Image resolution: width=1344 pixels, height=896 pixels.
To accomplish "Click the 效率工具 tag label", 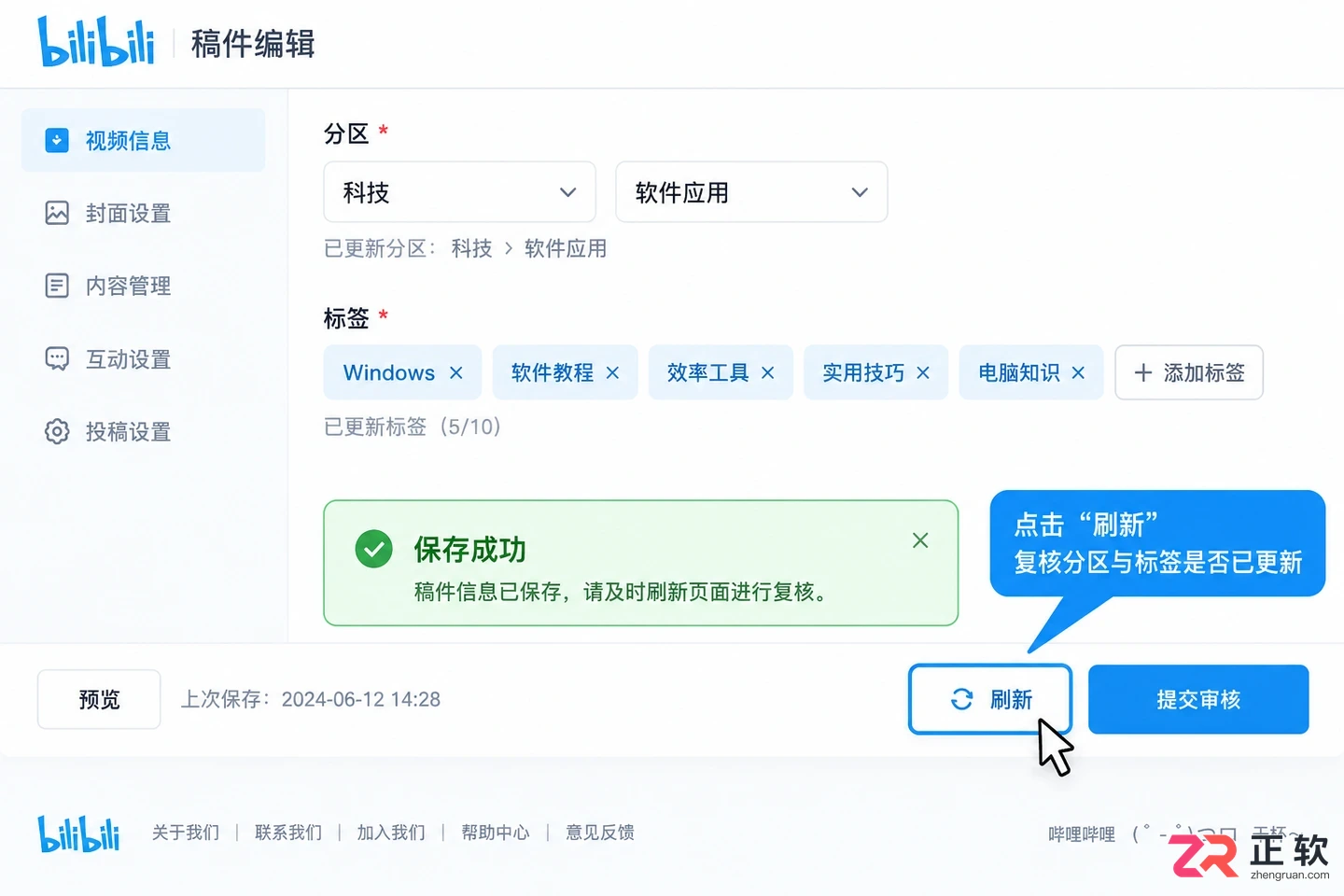I will [x=708, y=372].
